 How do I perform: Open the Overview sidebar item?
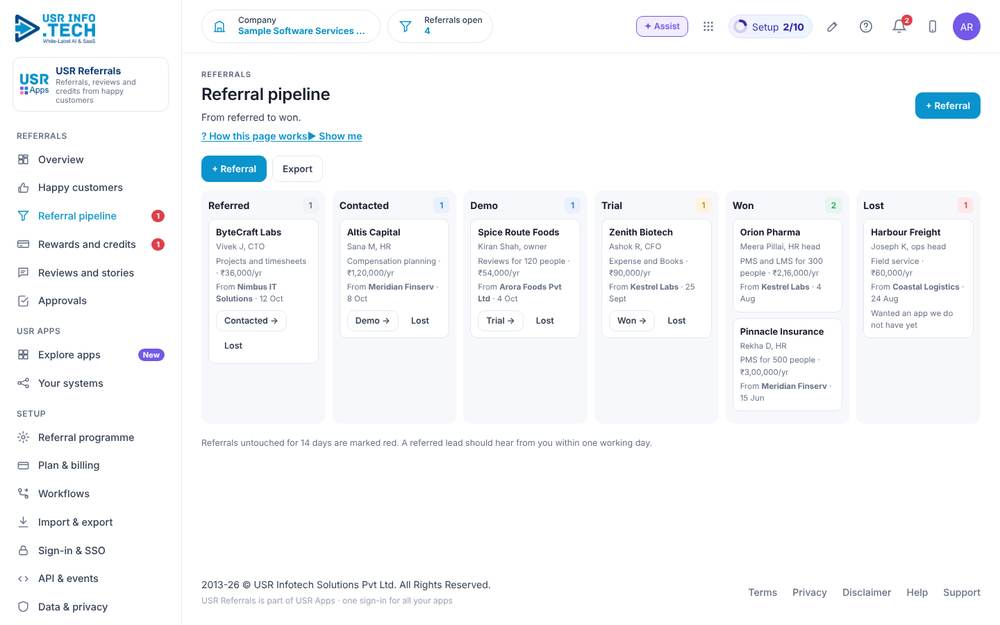91,159
